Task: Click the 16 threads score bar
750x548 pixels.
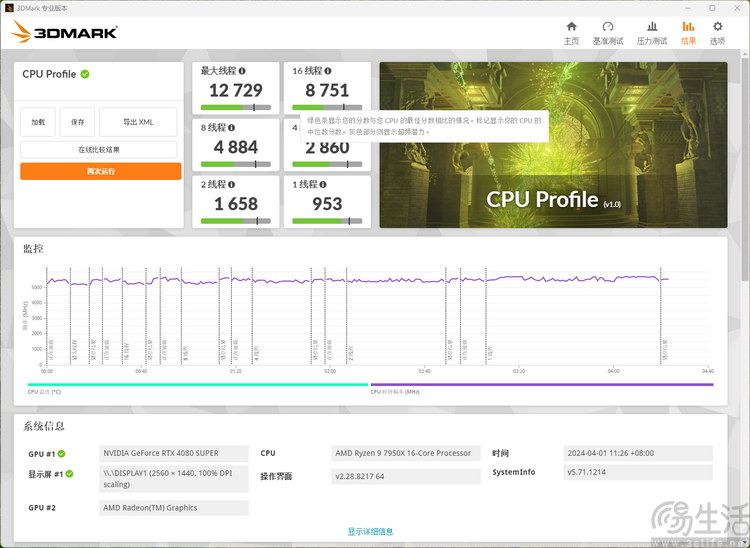Action: click(x=327, y=108)
